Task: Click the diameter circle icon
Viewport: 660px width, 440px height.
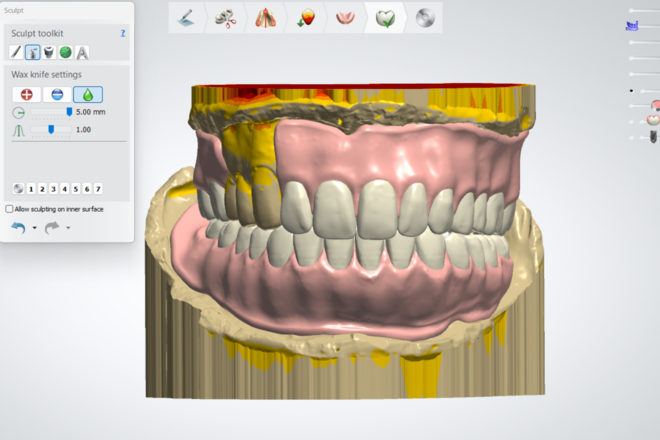Action: [x=19, y=112]
